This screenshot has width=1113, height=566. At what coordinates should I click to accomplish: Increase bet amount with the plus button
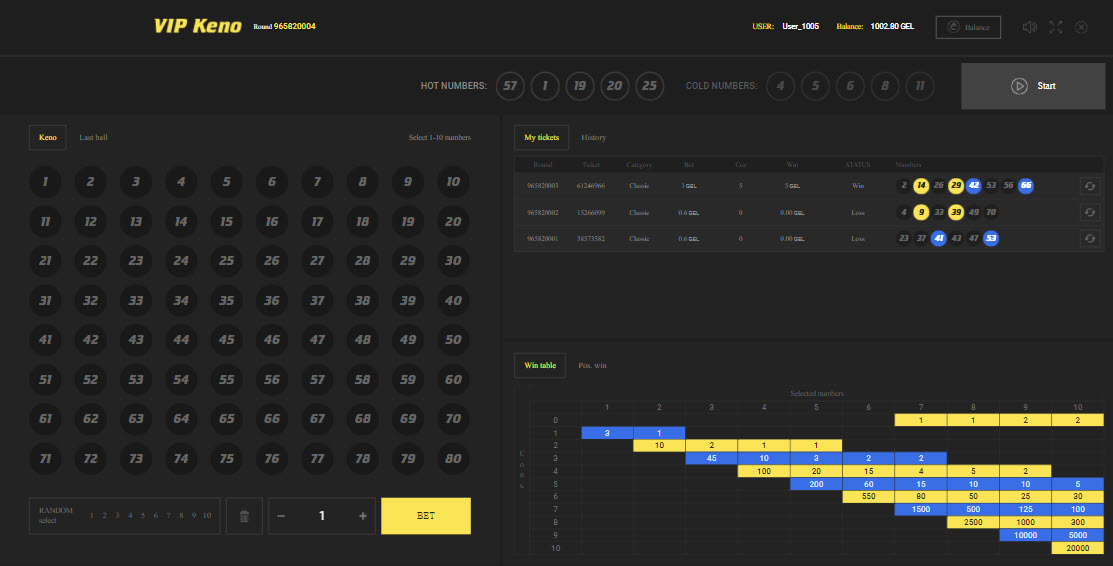point(362,516)
